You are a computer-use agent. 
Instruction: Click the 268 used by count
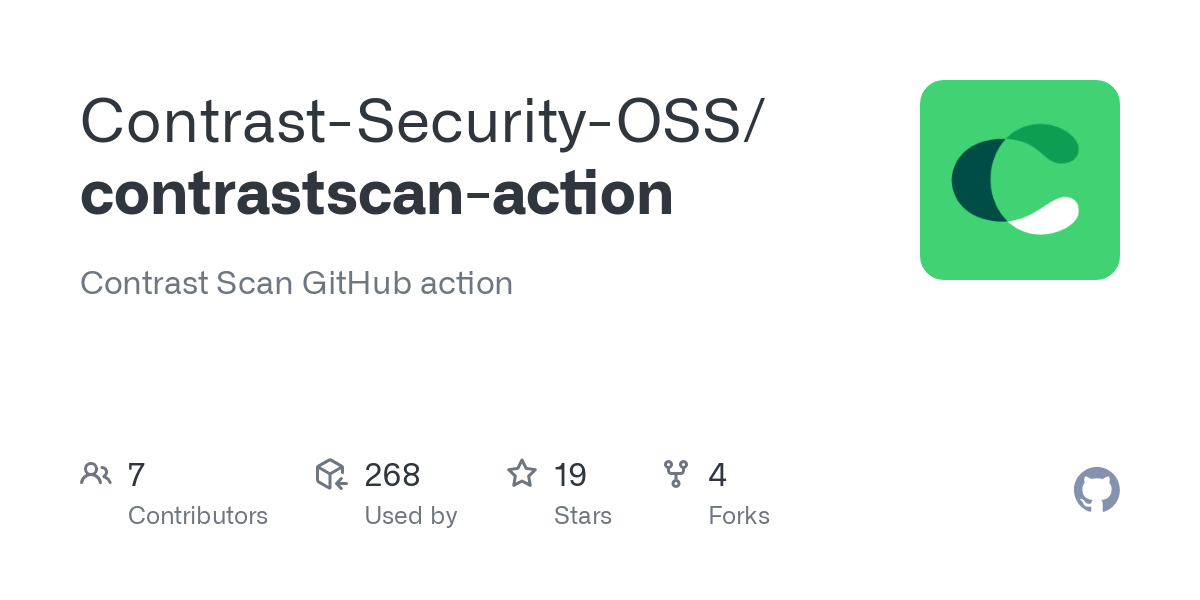click(392, 474)
